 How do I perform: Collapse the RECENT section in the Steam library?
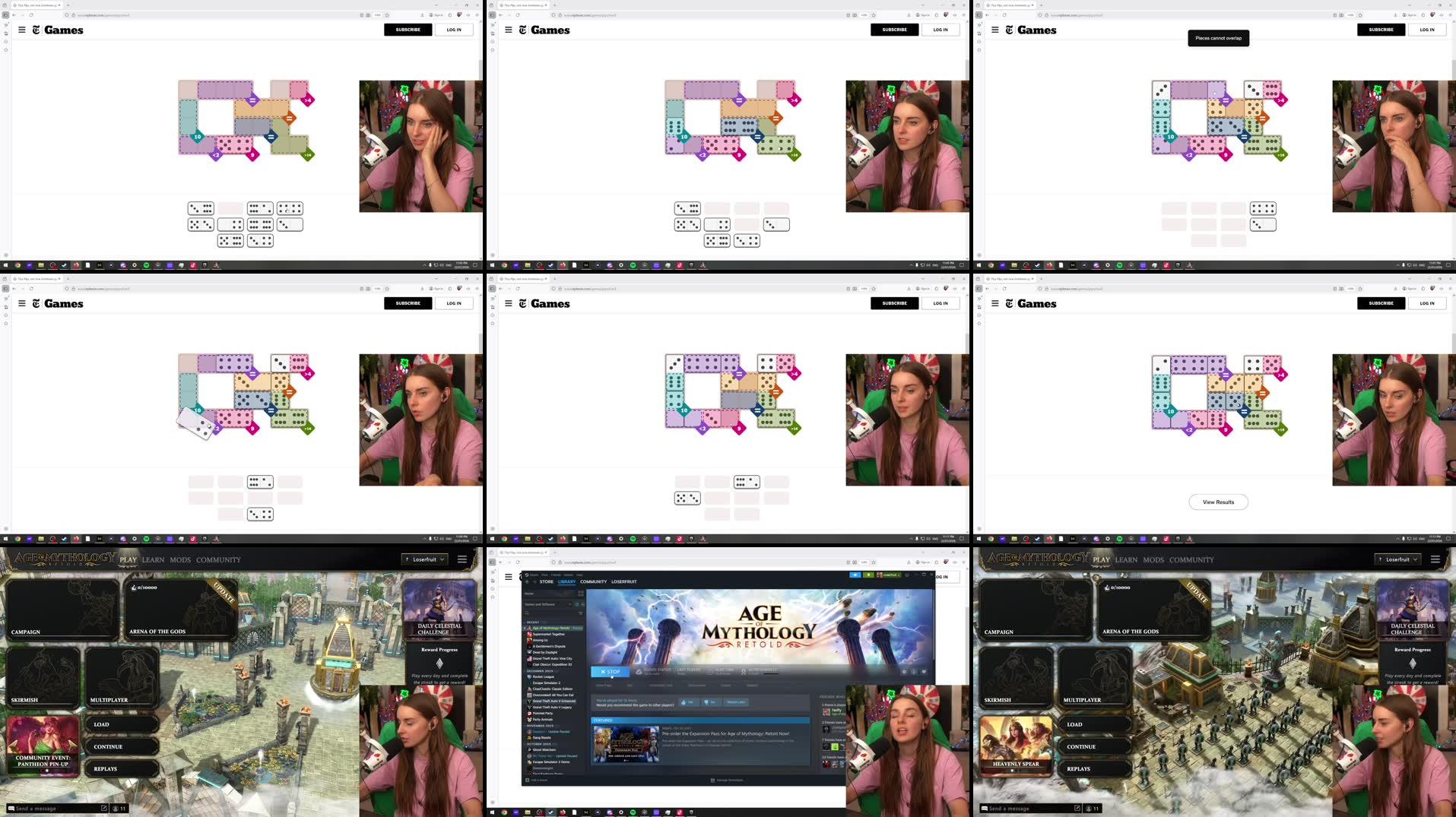click(x=526, y=622)
